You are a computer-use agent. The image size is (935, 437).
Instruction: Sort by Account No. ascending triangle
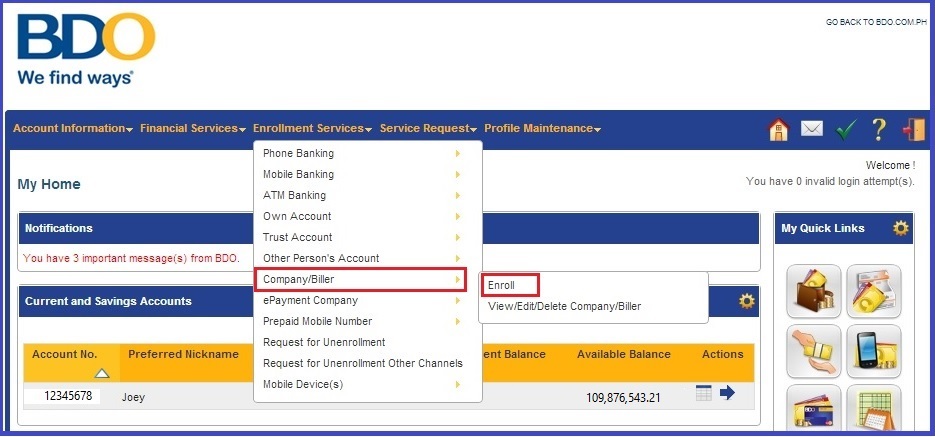pos(103,373)
